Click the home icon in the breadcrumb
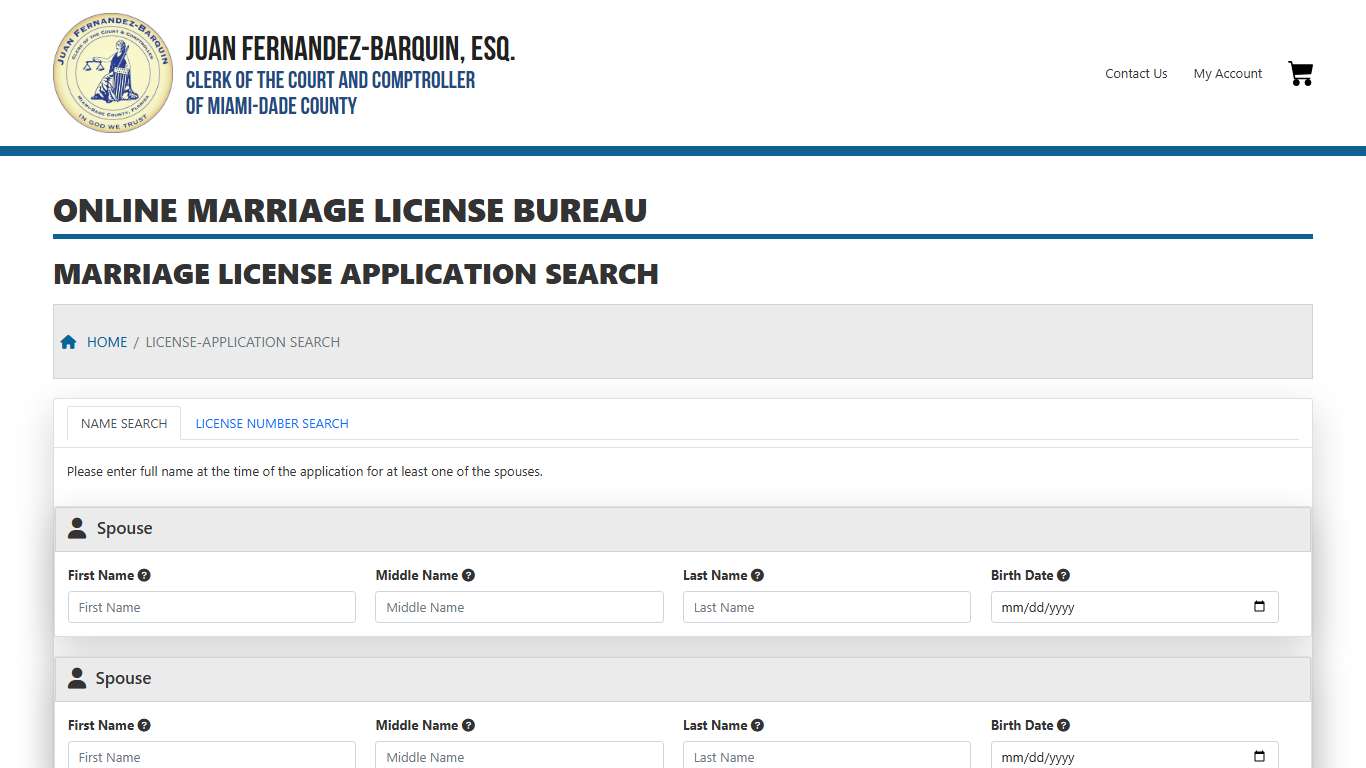 (x=68, y=341)
